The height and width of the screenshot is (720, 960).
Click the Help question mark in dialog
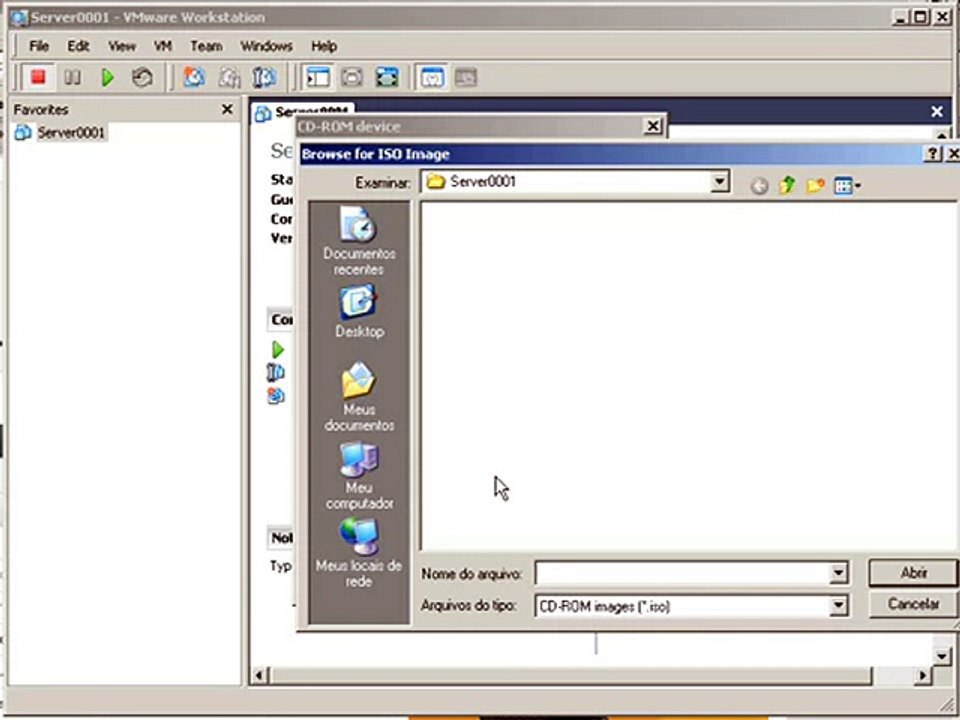tap(932, 154)
